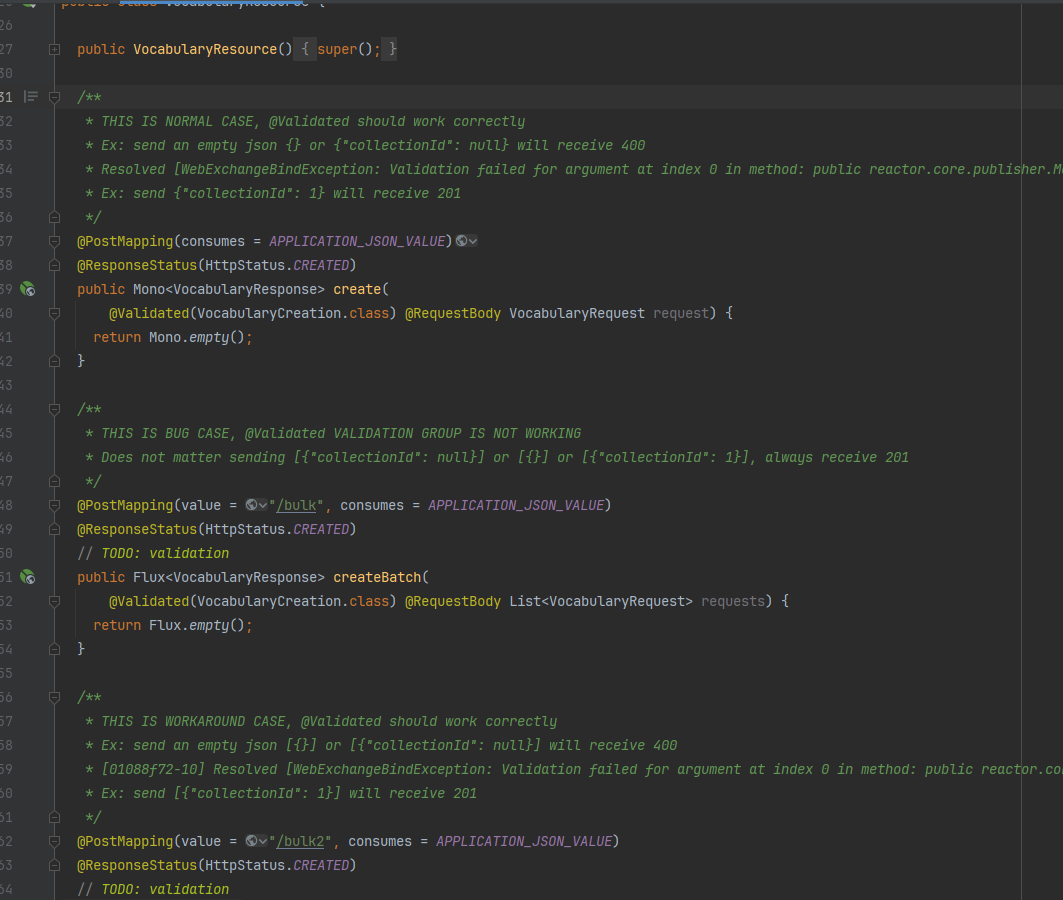The height and width of the screenshot is (900, 1063).
Task: Click the folded "{" placeholder before super();
Action: (x=305, y=49)
